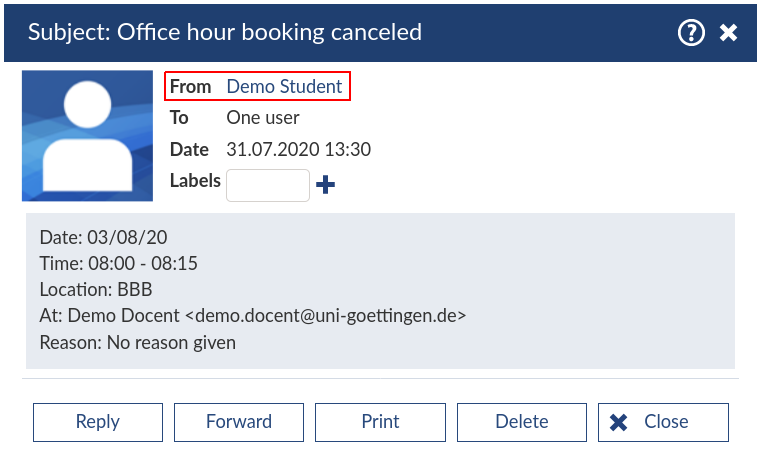760x469 pixels.
Task: Click the docent email address line
Action: click(253, 316)
